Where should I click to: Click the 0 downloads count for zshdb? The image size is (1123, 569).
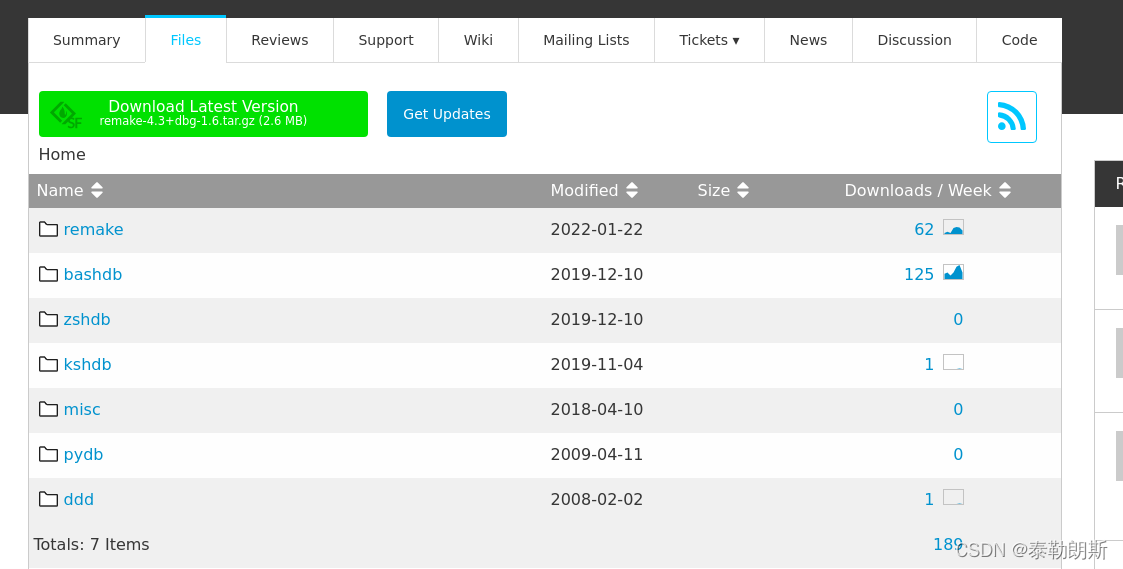[958, 320]
